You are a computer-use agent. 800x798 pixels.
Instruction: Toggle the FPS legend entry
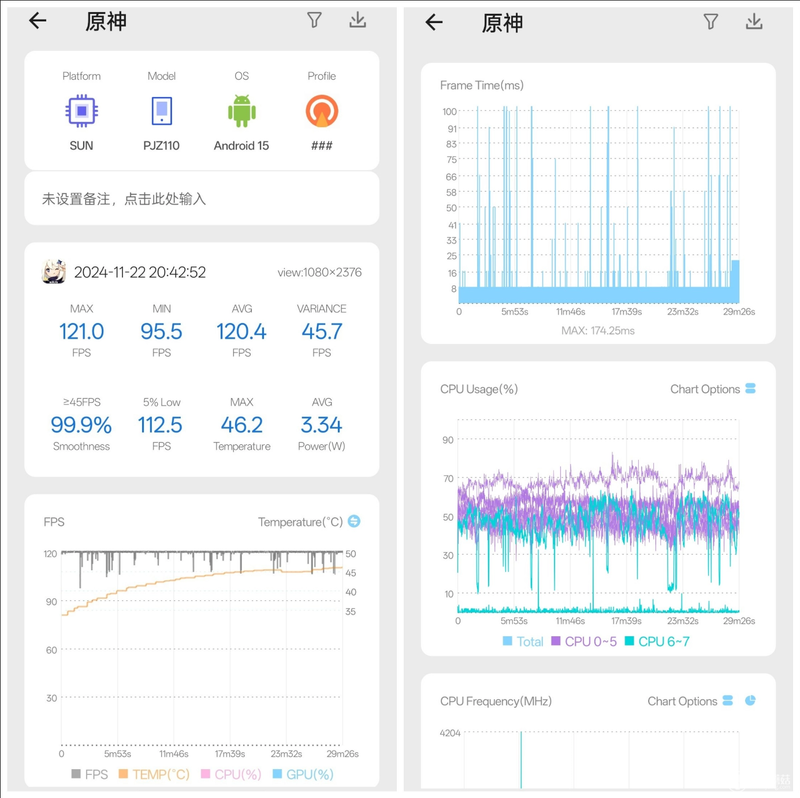[x=90, y=775]
